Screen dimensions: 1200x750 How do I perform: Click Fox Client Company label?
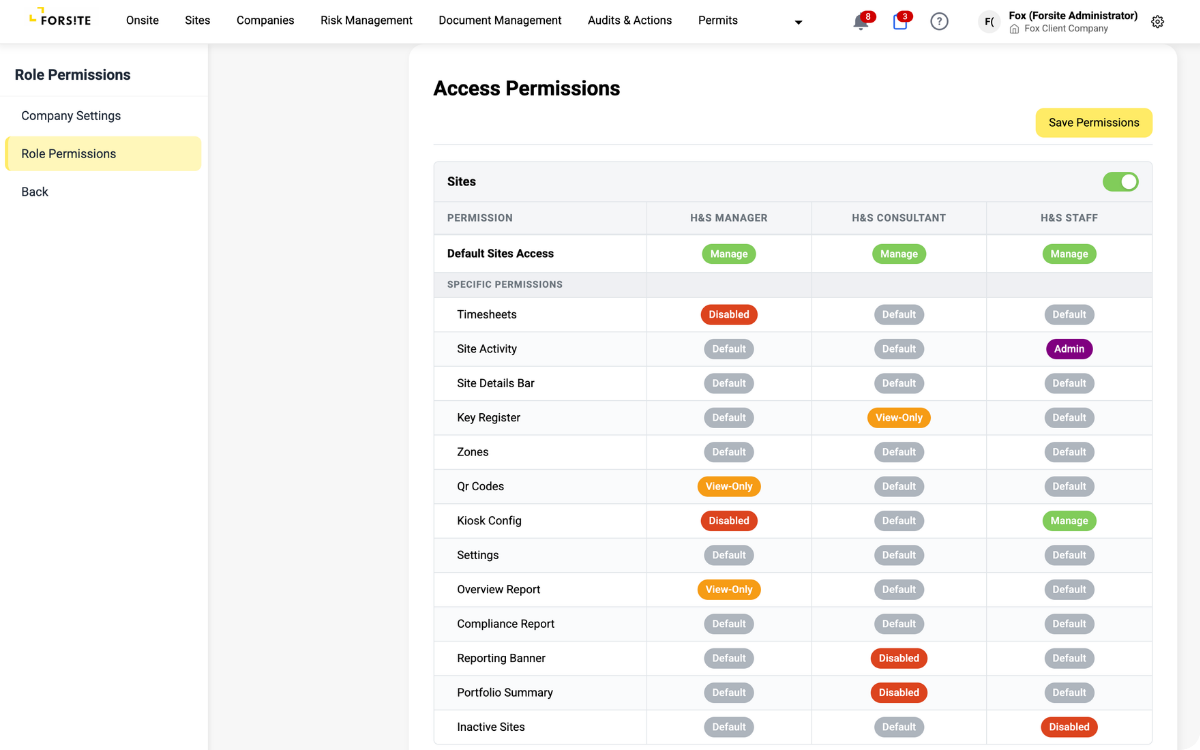pyautogui.click(x=1066, y=29)
